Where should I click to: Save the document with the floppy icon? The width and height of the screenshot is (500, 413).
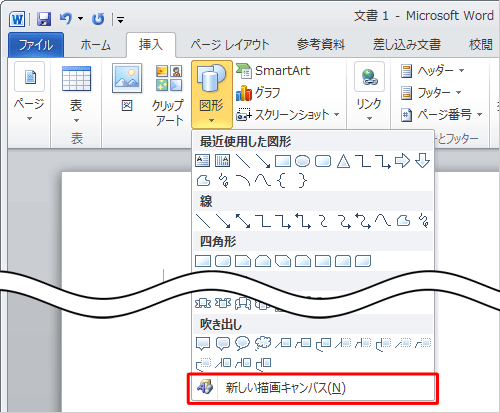click(x=44, y=19)
